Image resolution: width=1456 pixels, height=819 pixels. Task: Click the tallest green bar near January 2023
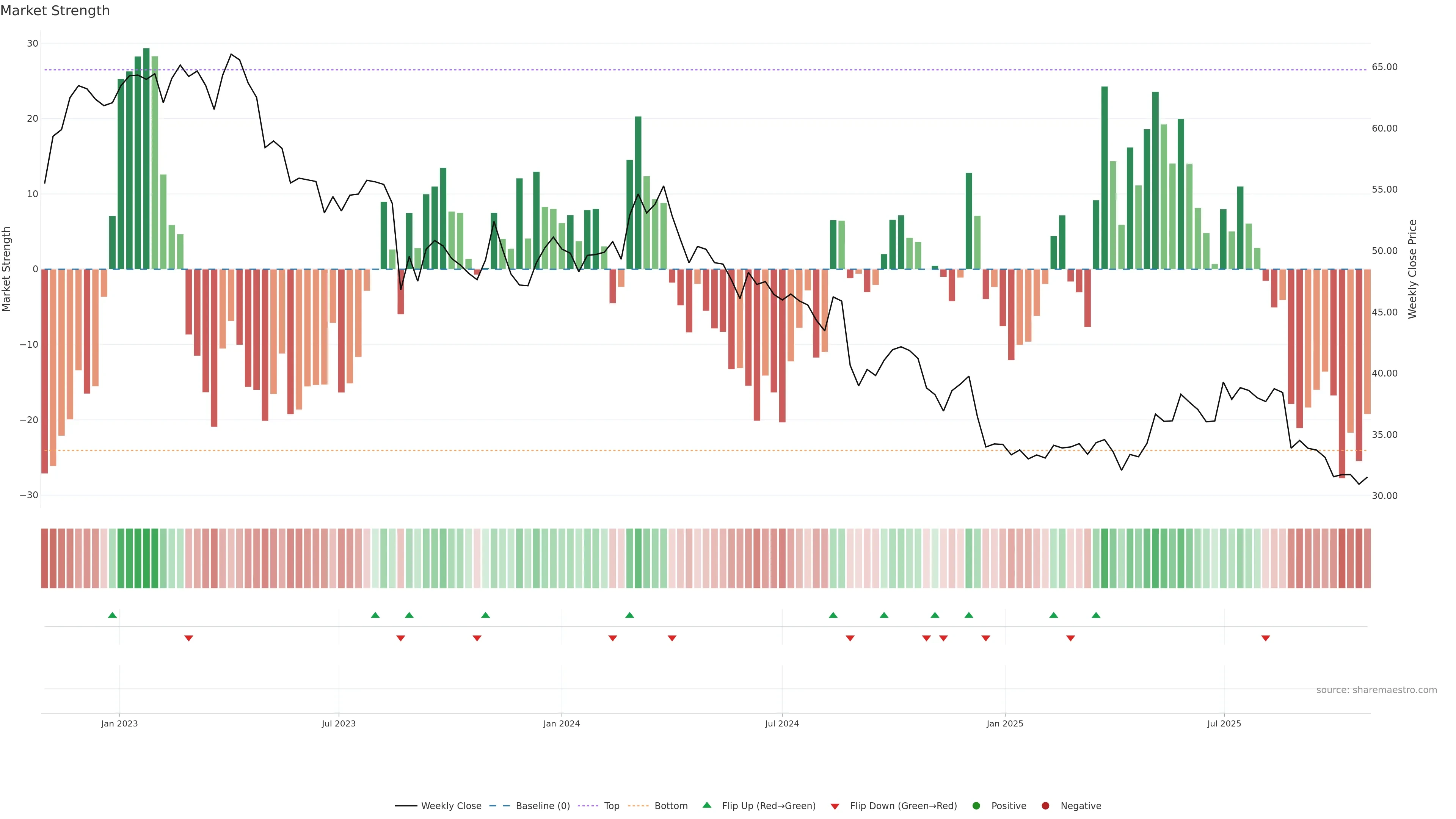tap(146, 158)
